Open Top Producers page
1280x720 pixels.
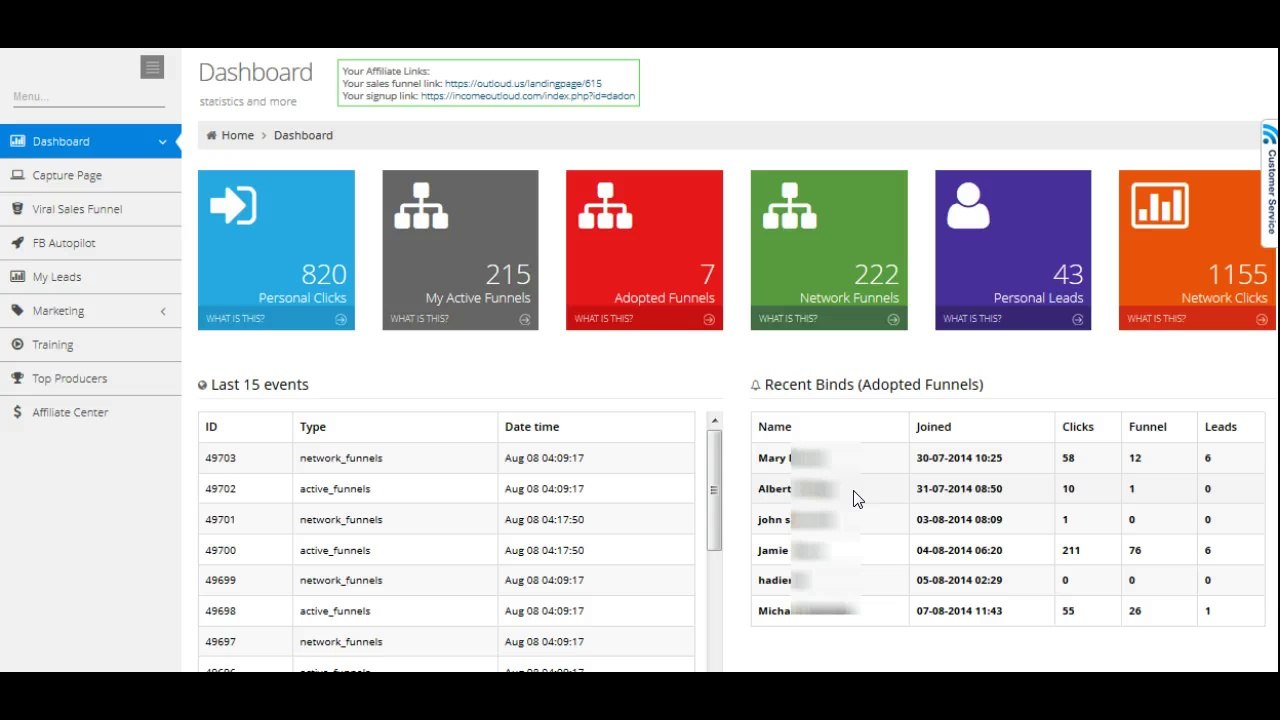tap(90, 378)
